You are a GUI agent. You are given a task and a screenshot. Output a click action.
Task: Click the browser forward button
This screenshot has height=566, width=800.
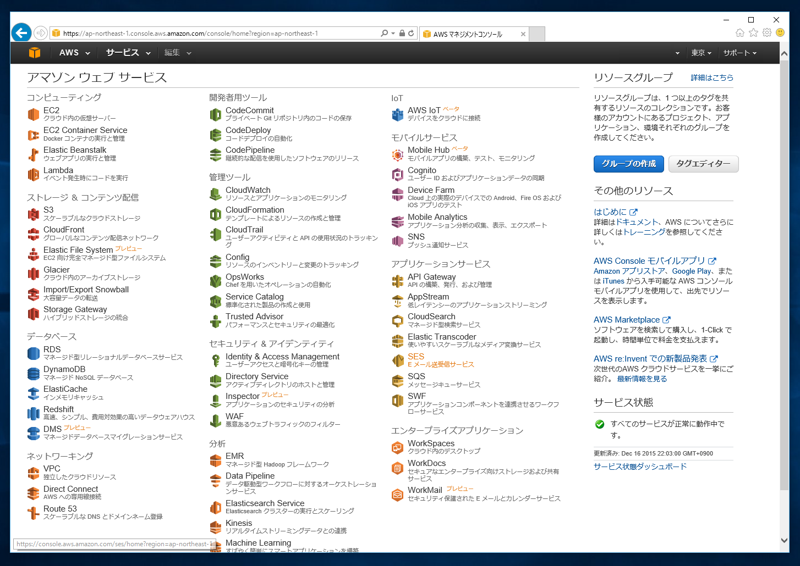[x=40, y=33]
